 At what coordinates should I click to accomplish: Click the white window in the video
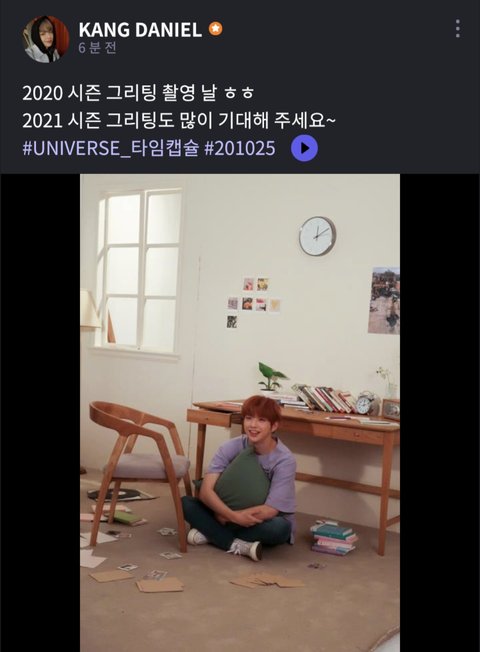coord(140,272)
